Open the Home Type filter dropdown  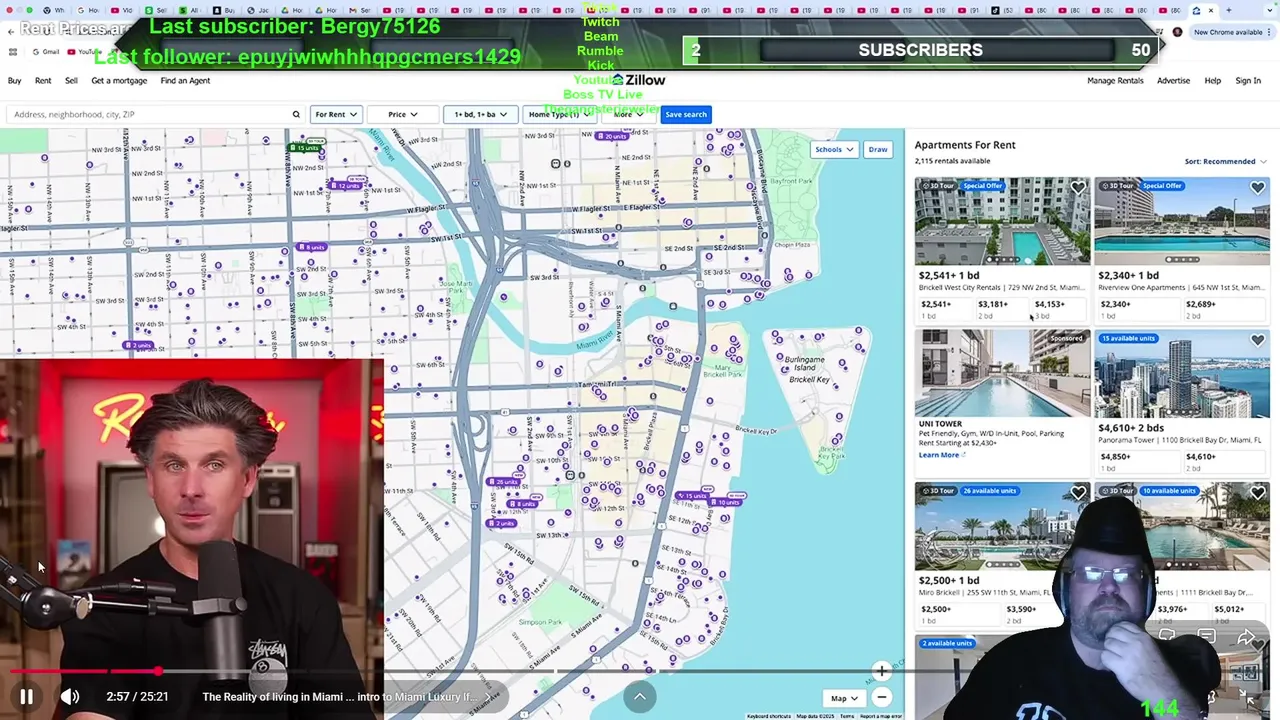point(558,114)
